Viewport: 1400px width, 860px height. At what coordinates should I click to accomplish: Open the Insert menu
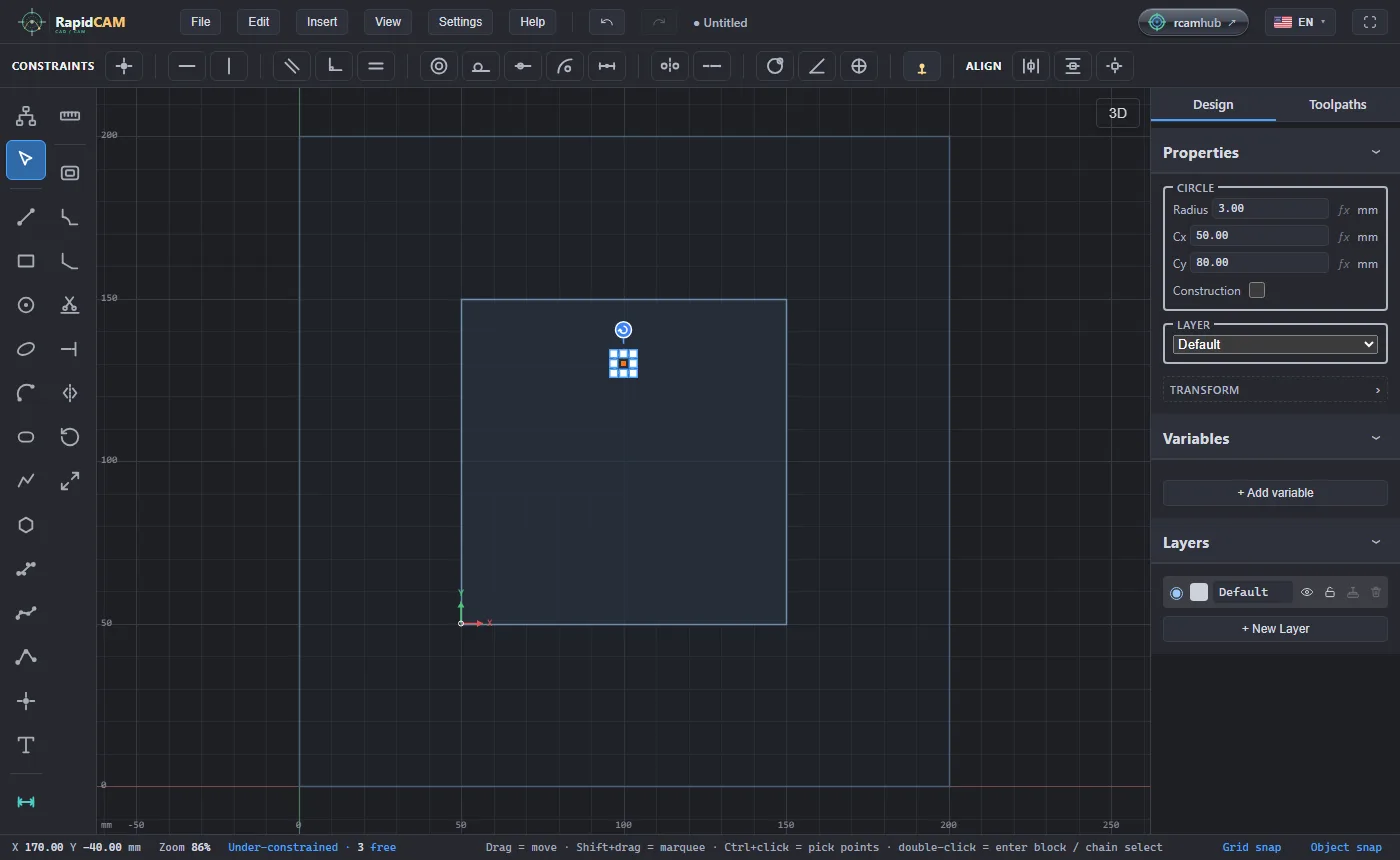pos(322,22)
